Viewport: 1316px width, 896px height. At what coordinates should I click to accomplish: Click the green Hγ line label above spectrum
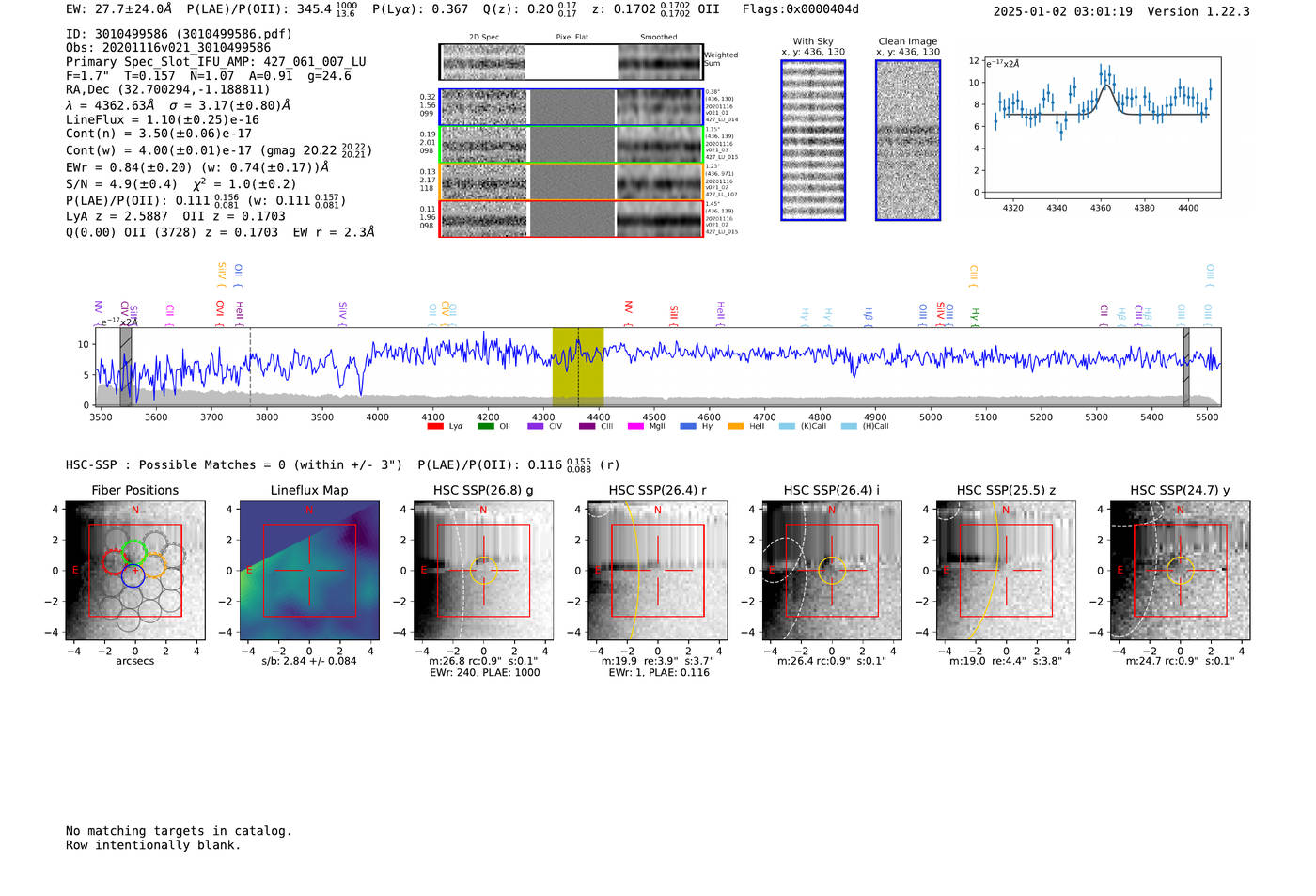coord(975,317)
